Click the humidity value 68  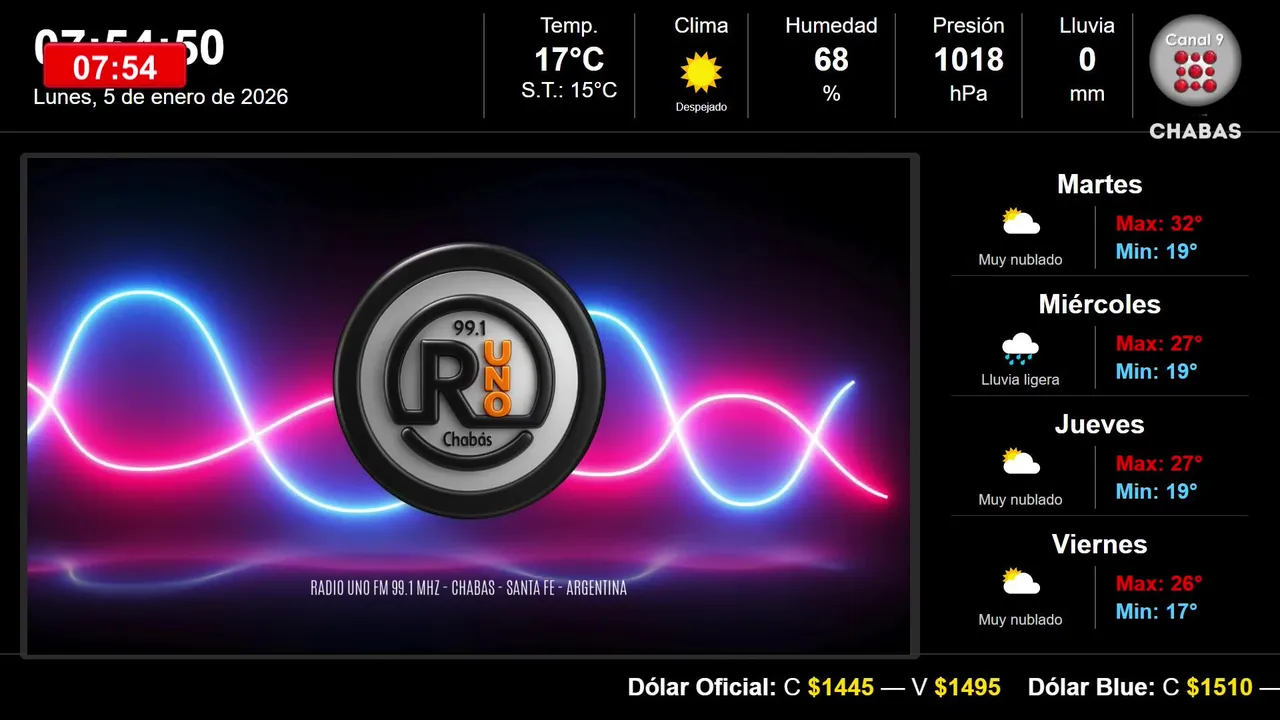831,60
